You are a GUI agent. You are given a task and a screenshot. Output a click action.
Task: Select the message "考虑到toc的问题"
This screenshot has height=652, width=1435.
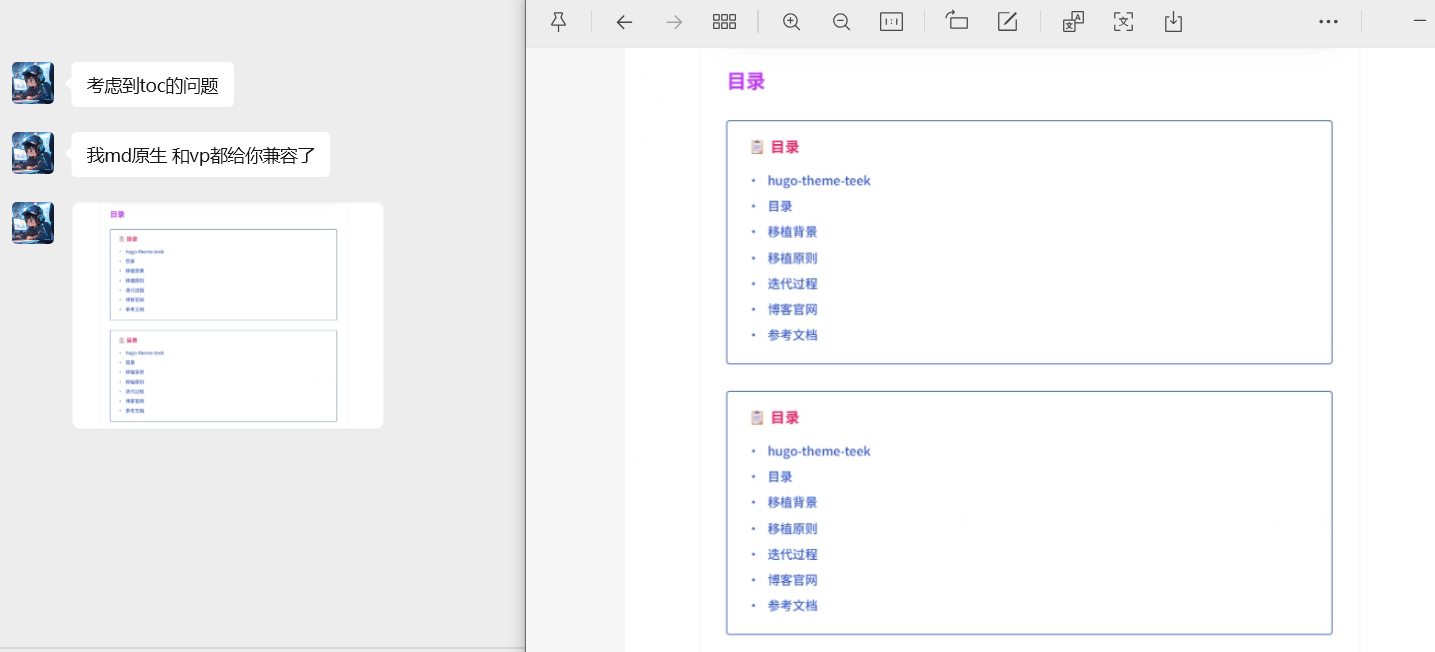pyautogui.click(x=152, y=85)
